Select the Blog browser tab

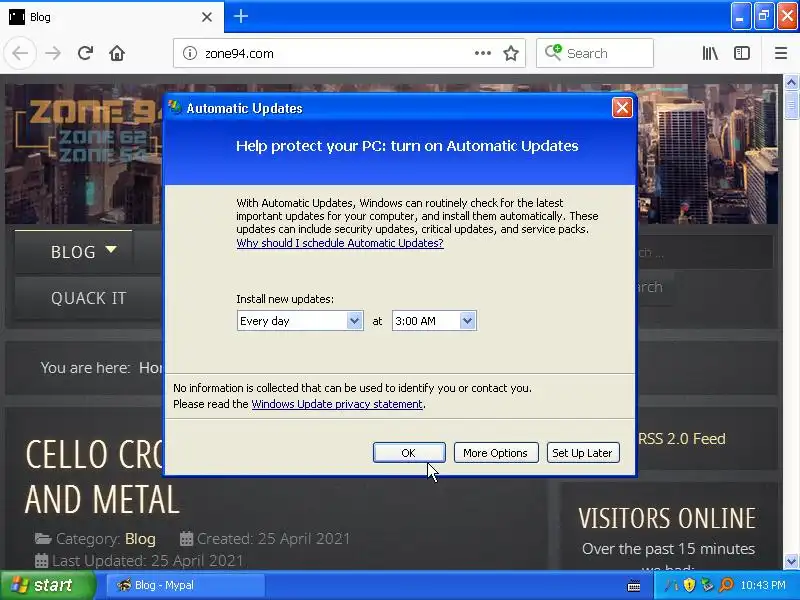(112, 17)
